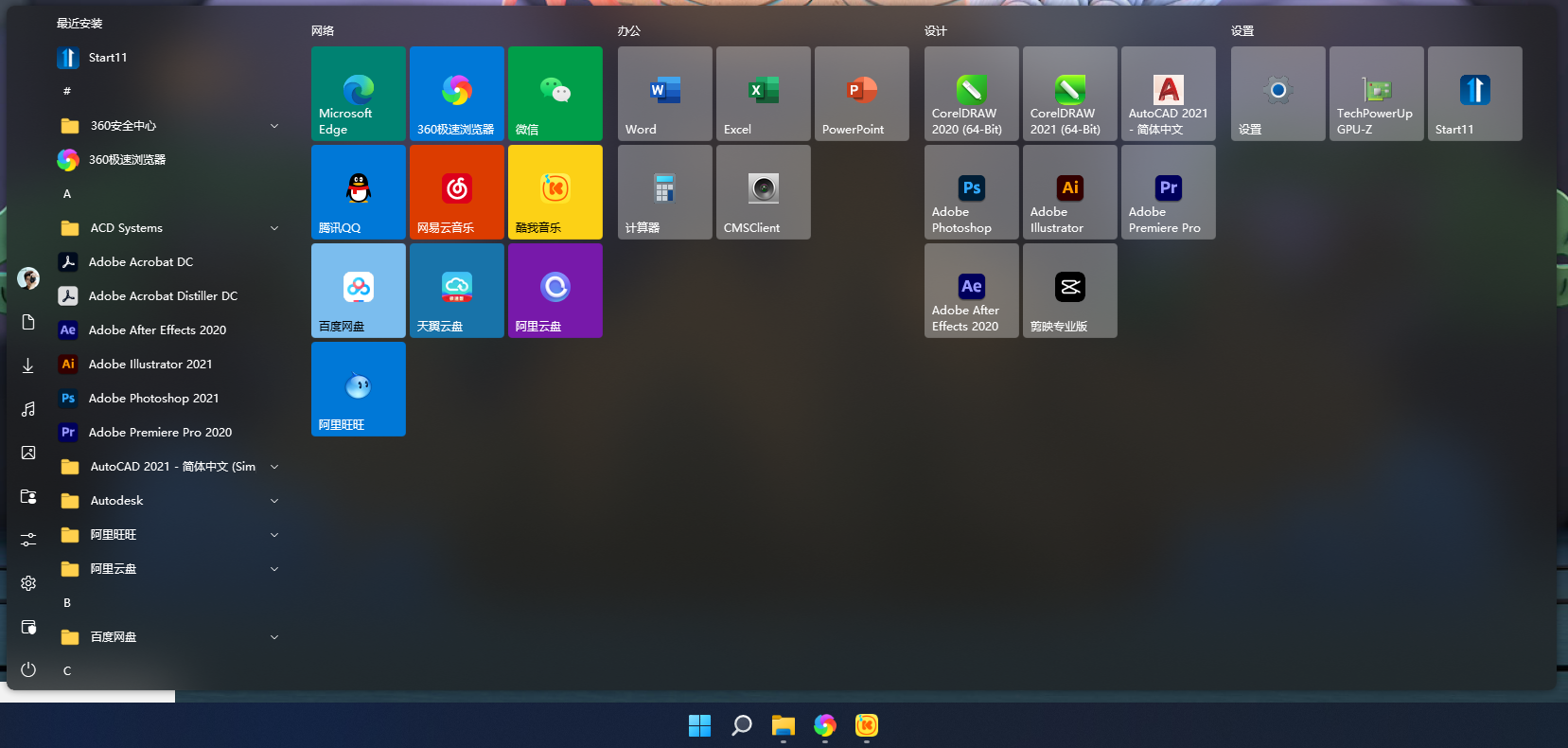Screen dimensions: 1568x748
Task: Open Adobe Acrobat DC in app list
Action: pyautogui.click(x=169, y=262)
